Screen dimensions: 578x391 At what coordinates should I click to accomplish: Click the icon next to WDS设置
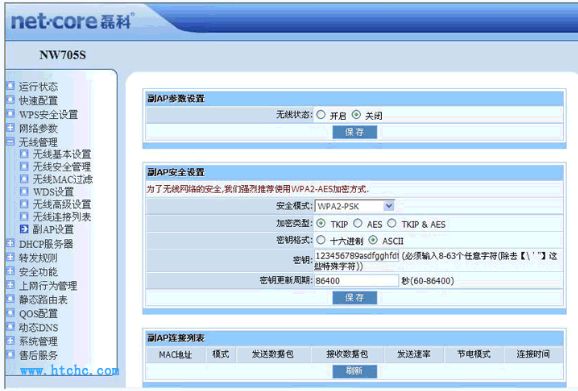tap(24, 191)
